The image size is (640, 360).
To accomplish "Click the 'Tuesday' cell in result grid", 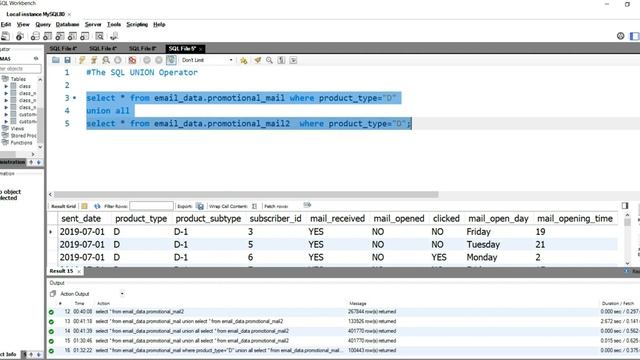I will pos(483,244).
